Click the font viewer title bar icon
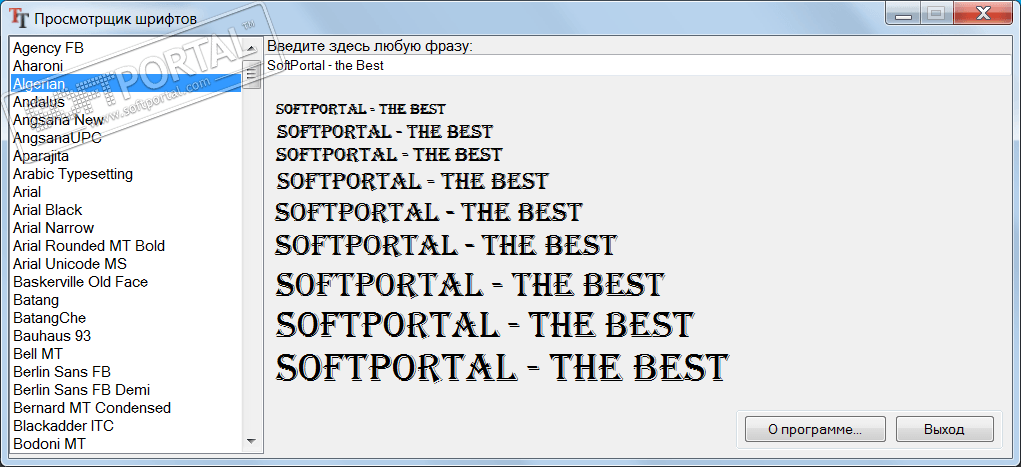This screenshot has height=467, width=1021. pyautogui.click(x=20, y=19)
